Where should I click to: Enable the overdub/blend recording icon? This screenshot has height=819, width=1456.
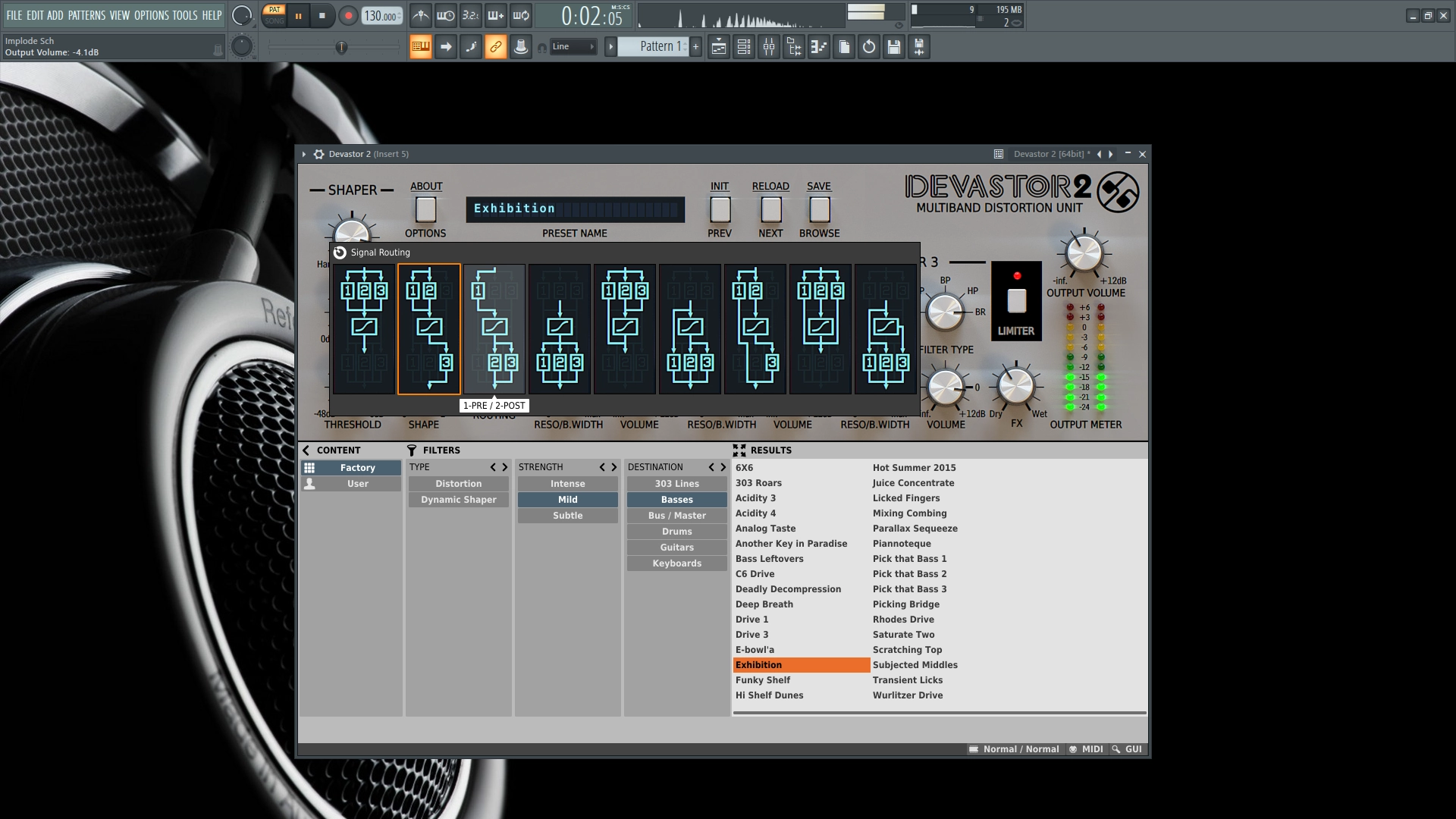(496, 15)
